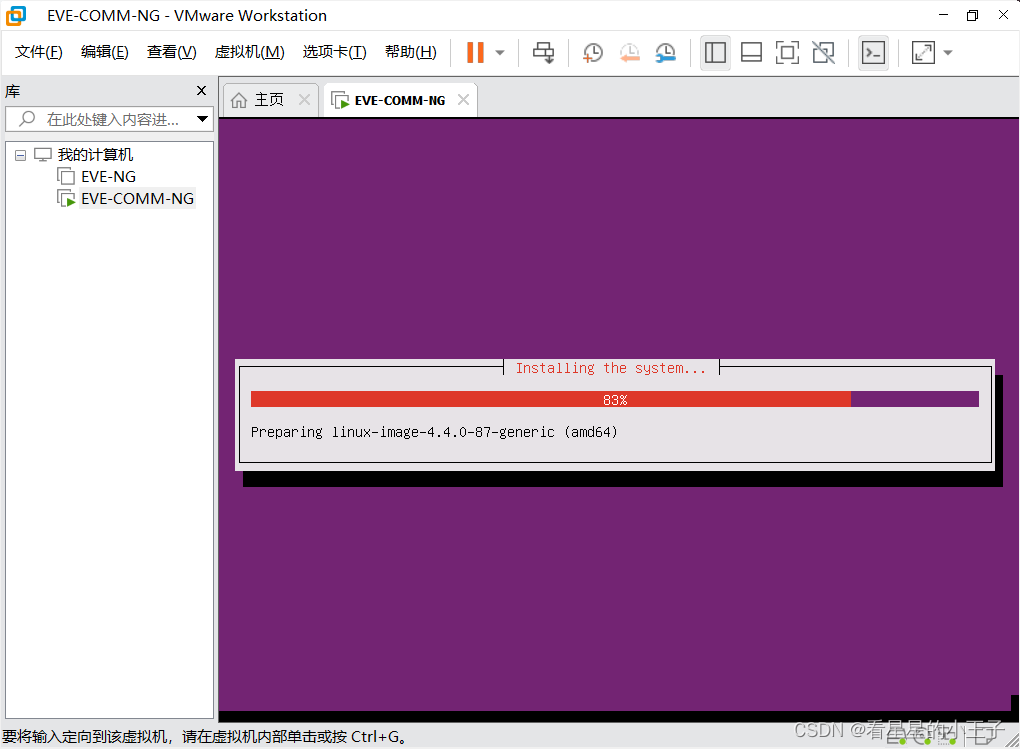Screen dimensions: 1020x749
Task: Open the library search filter dropdown
Action: [202, 119]
